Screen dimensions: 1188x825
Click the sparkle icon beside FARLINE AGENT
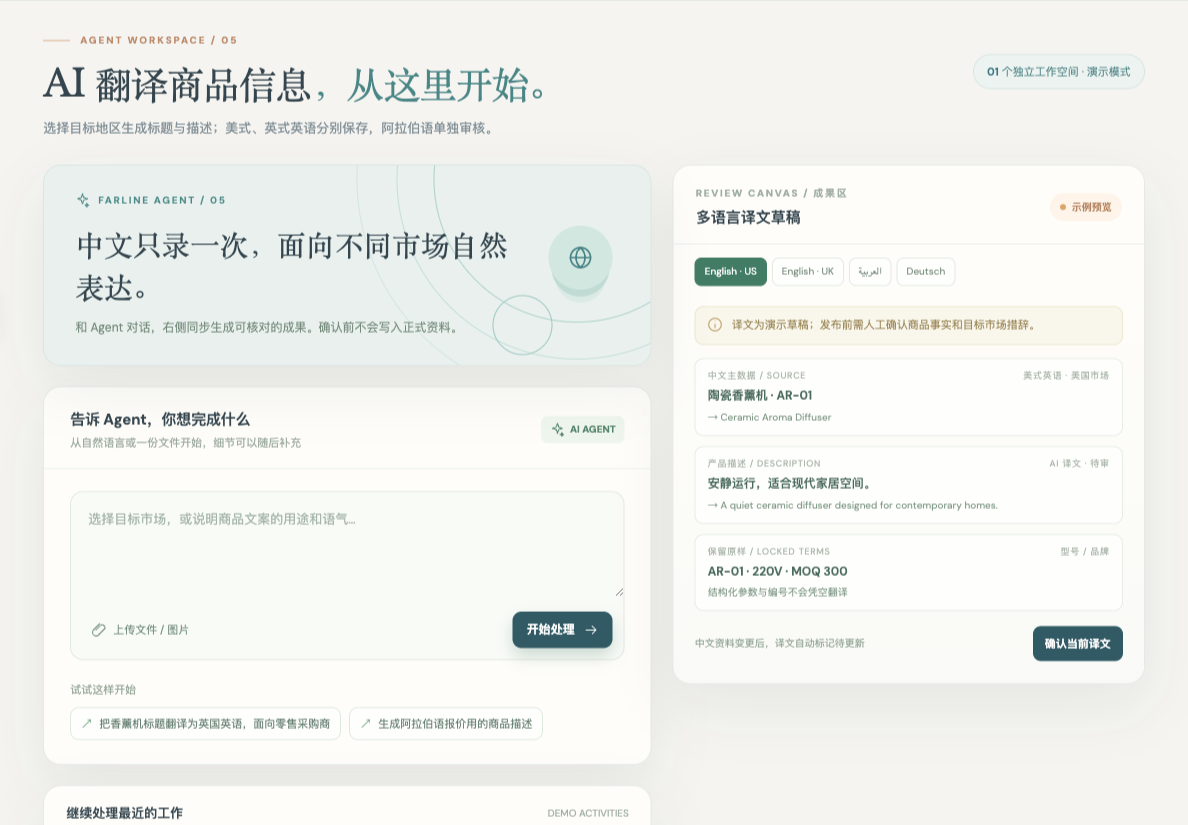coord(83,200)
